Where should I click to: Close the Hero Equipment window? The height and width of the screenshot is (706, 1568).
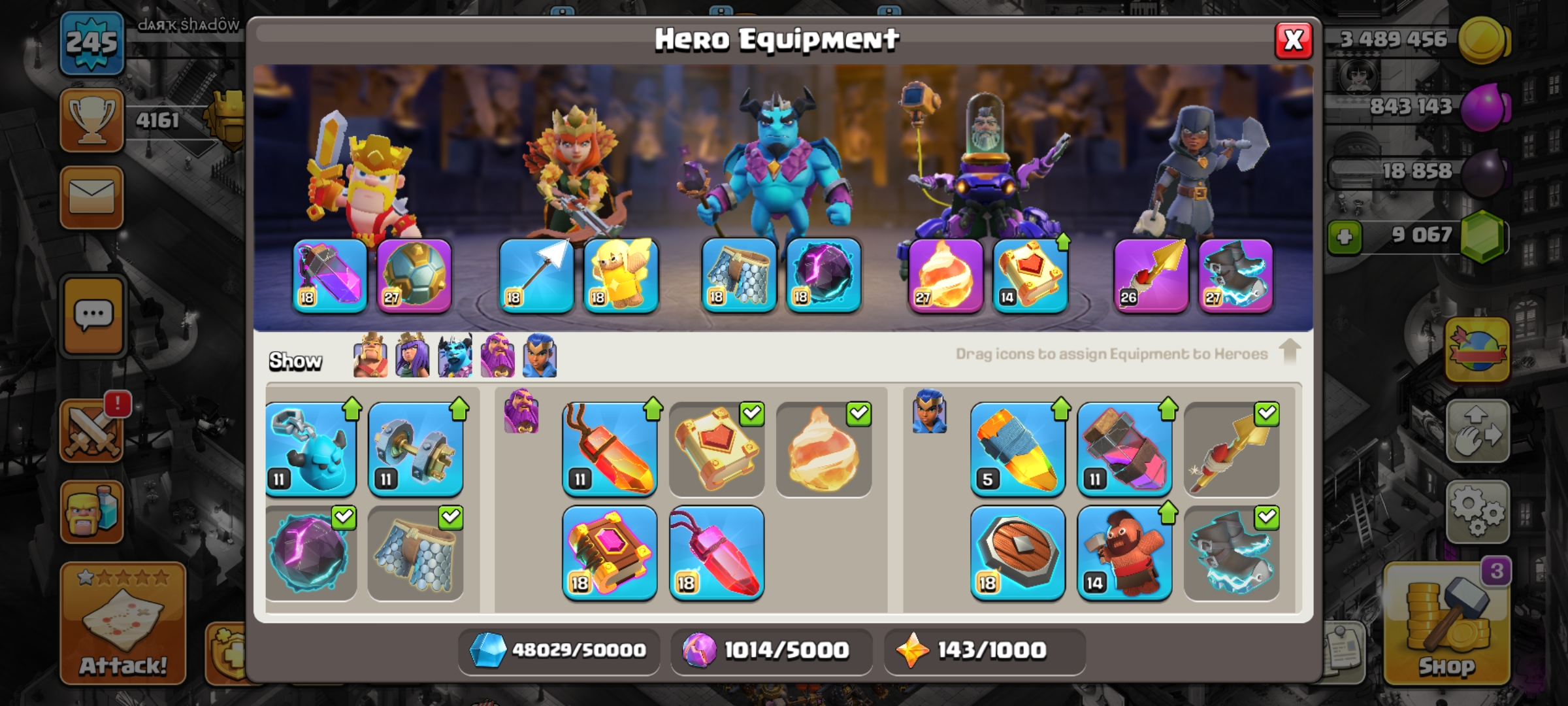click(1294, 41)
